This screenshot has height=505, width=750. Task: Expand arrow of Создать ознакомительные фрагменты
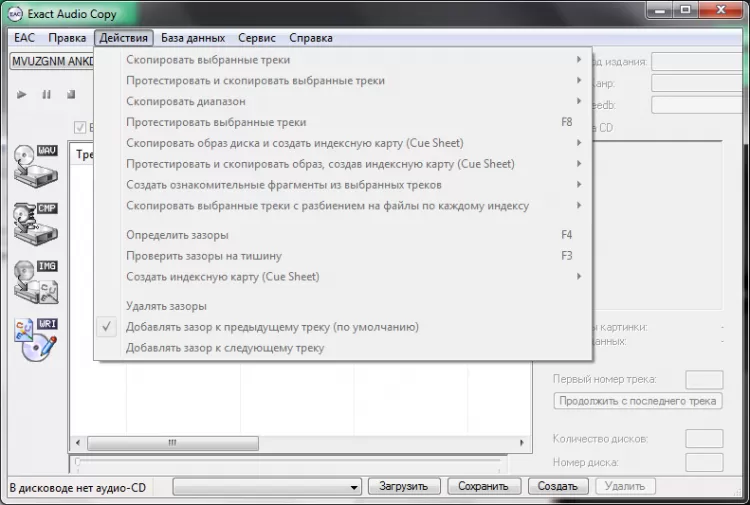[579, 184]
